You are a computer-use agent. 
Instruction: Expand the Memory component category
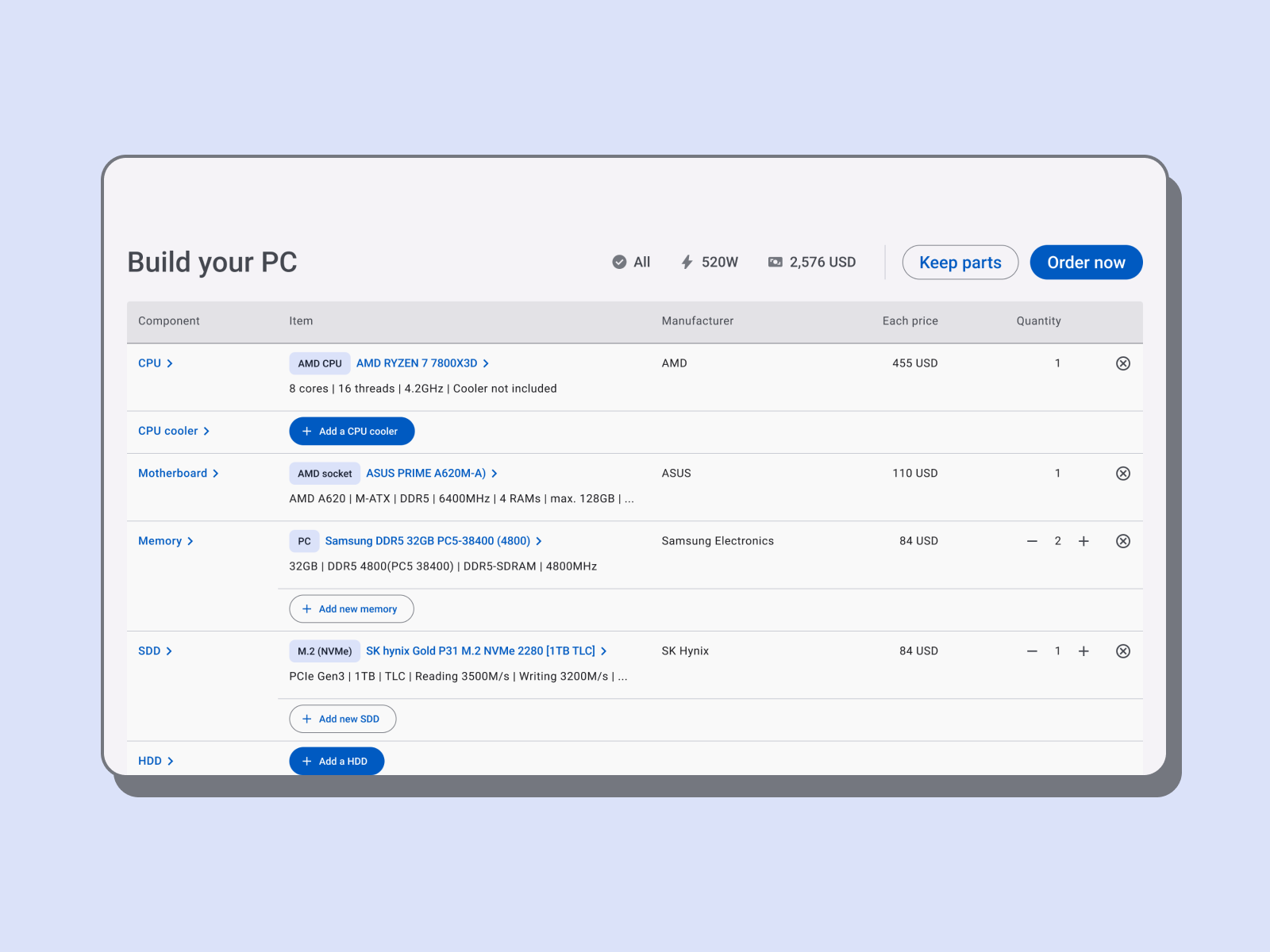click(x=166, y=541)
